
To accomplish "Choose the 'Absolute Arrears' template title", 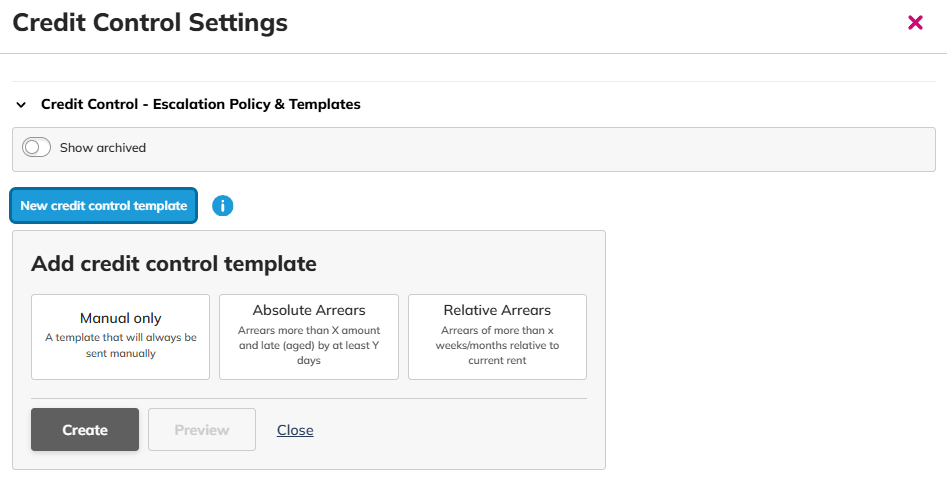I will (309, 310).
